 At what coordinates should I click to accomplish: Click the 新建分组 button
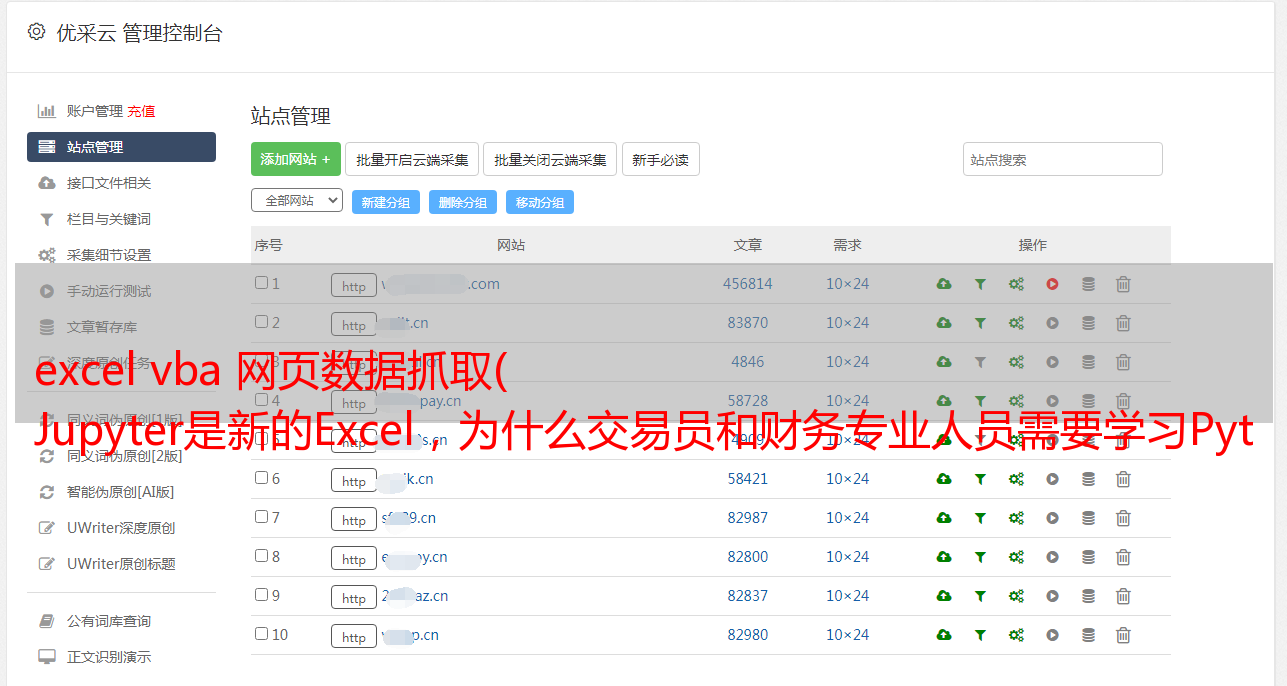(x=386, y=202)
